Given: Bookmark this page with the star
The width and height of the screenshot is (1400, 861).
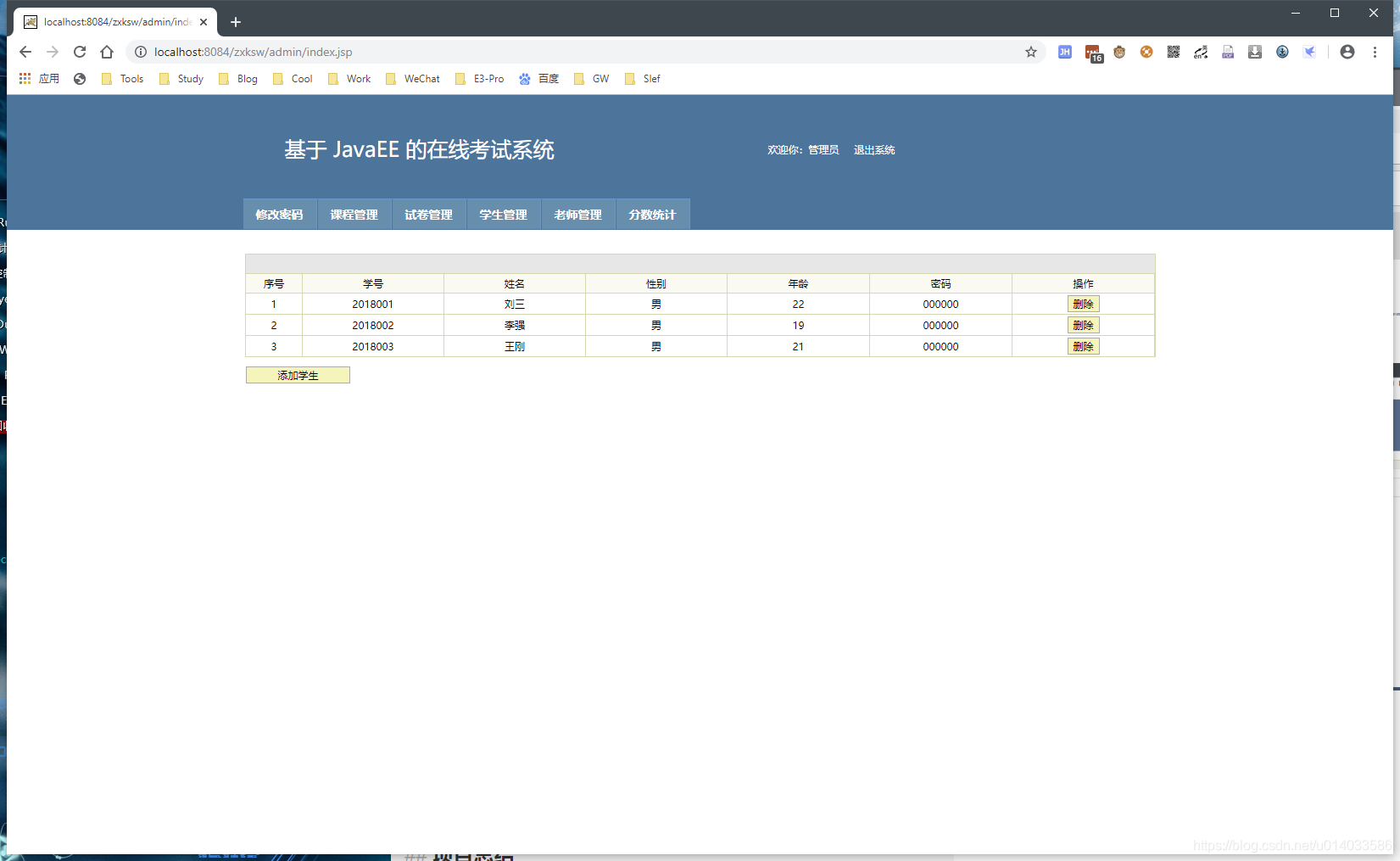Looking at the screenshot, I should click(1031, 52).
